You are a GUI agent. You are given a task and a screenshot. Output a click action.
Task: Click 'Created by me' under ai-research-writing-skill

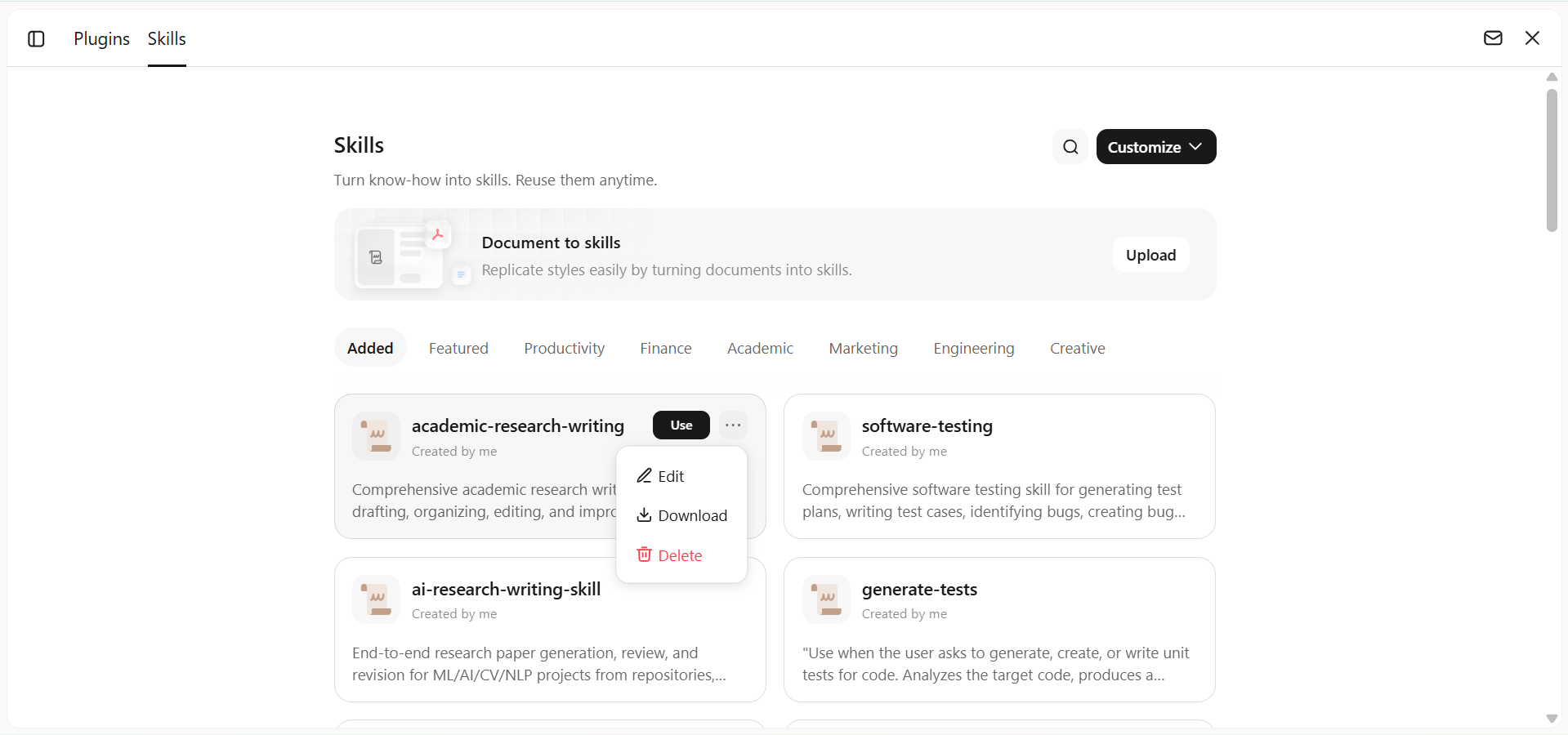click(454, 613)
